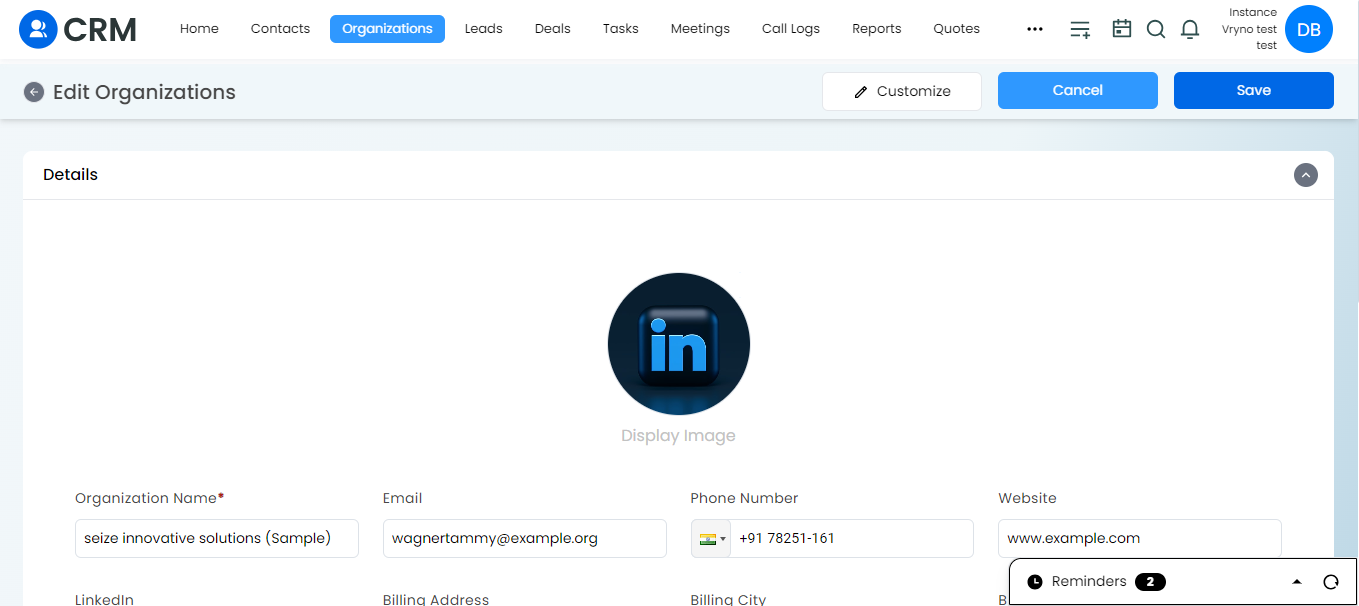Viewport: 1359px width, 606px height.
Task: Open the Meetings module
Action: tap(700, 29)
